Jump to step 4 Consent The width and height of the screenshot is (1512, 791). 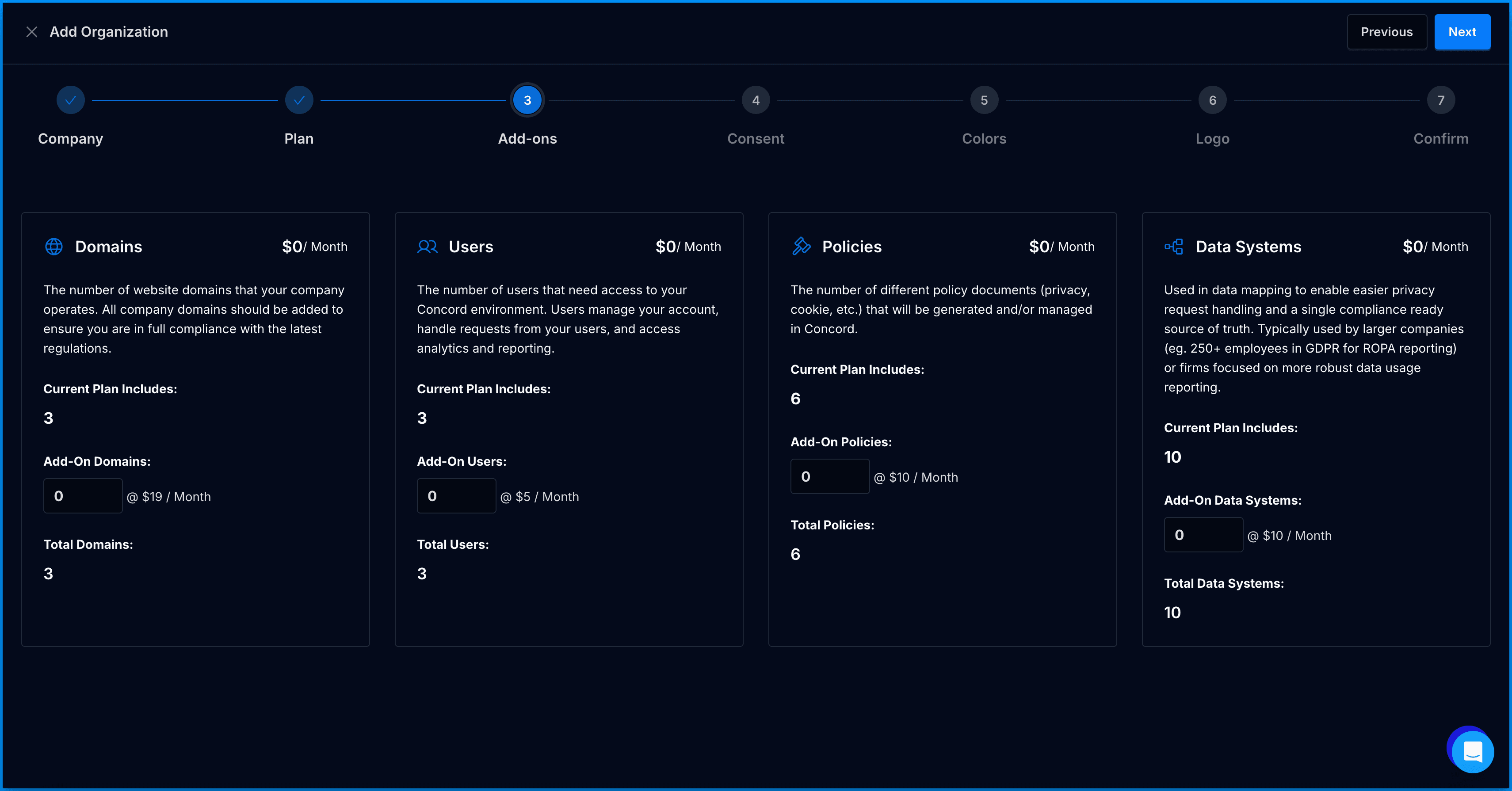point(756,100)
